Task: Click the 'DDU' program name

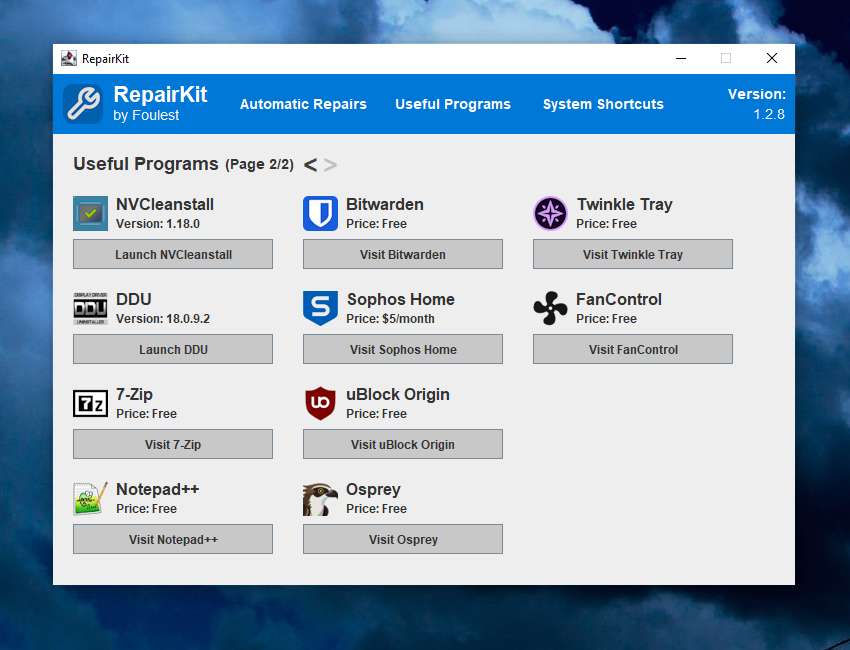Action: point(134,299)
